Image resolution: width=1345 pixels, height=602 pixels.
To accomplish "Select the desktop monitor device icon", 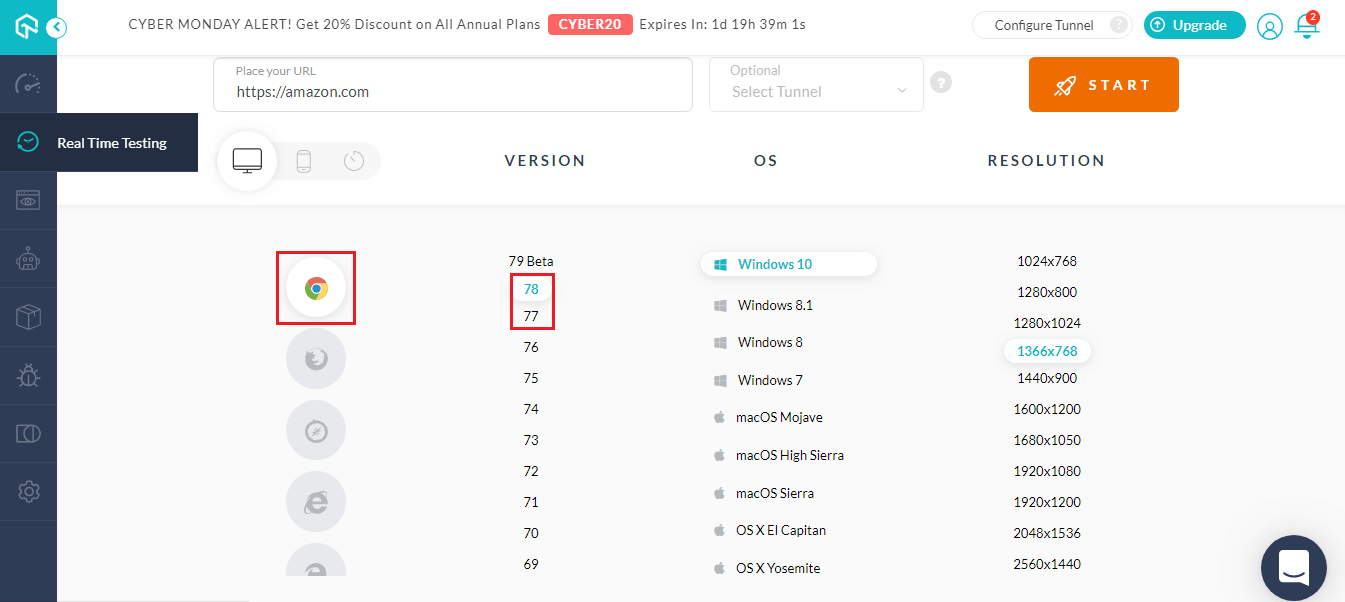I will point(247,161).
